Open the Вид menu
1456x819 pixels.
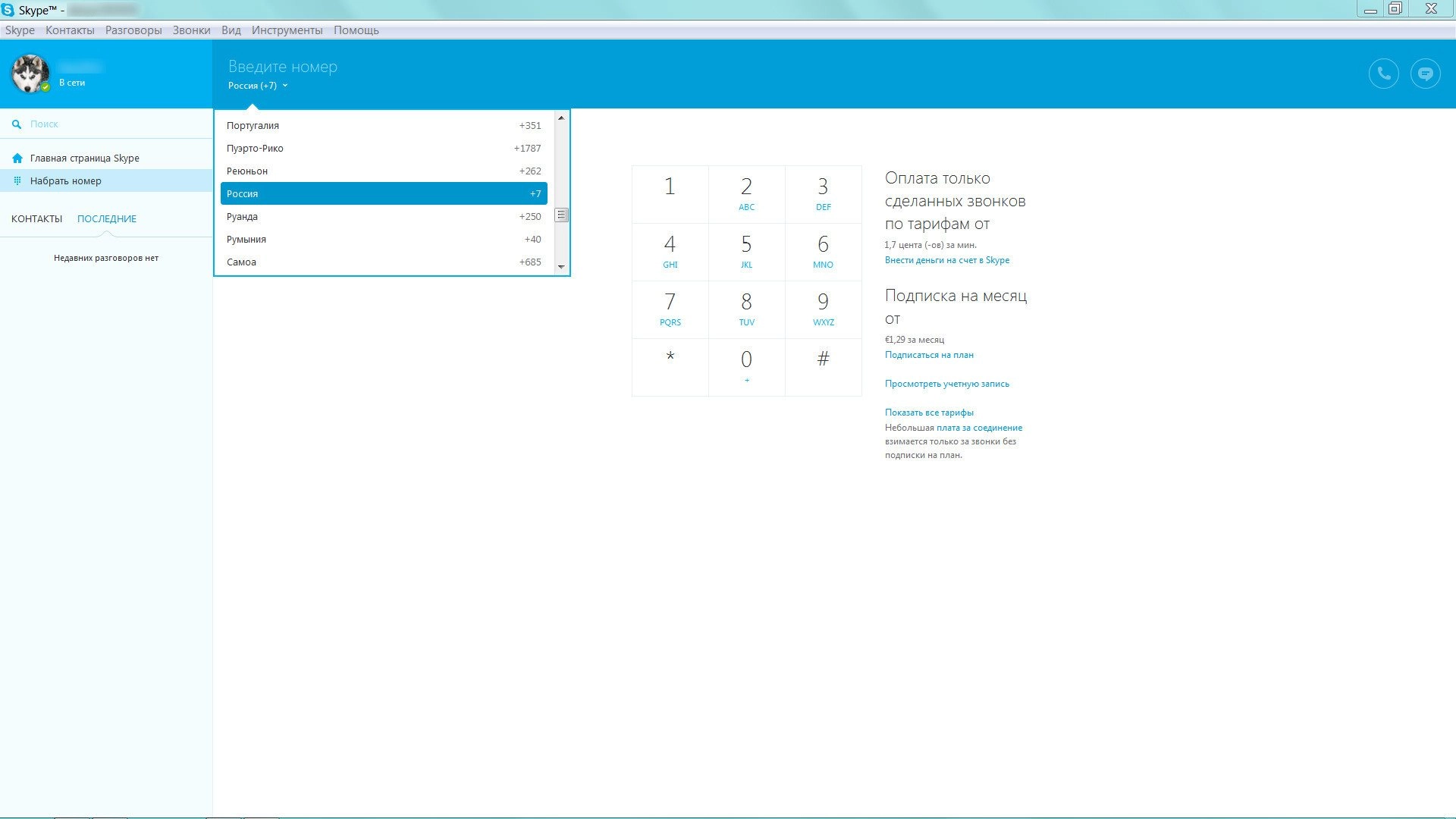click(x=231, y=30)
